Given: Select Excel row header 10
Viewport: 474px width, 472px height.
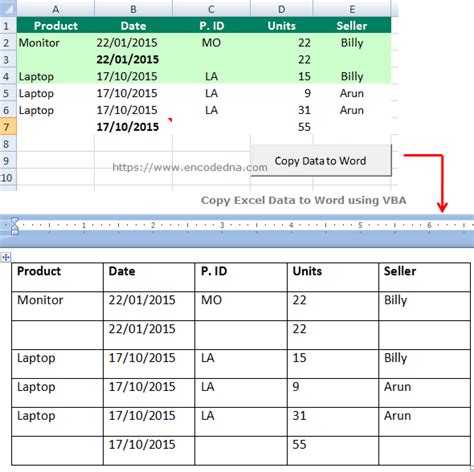Looking at the screenshot, I should (x=7, y=177).
